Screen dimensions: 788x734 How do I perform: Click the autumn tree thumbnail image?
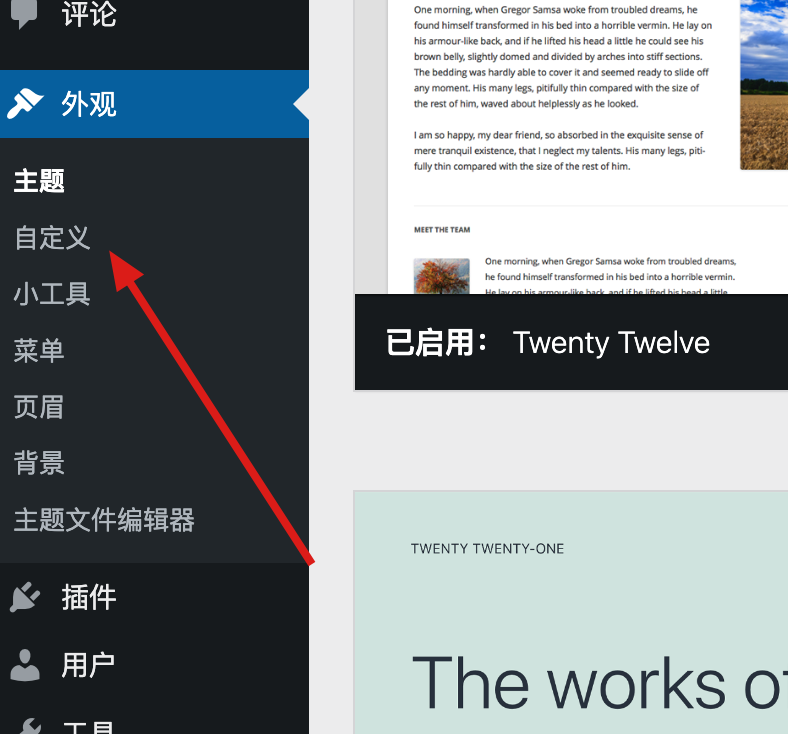(x=442, y=276)
